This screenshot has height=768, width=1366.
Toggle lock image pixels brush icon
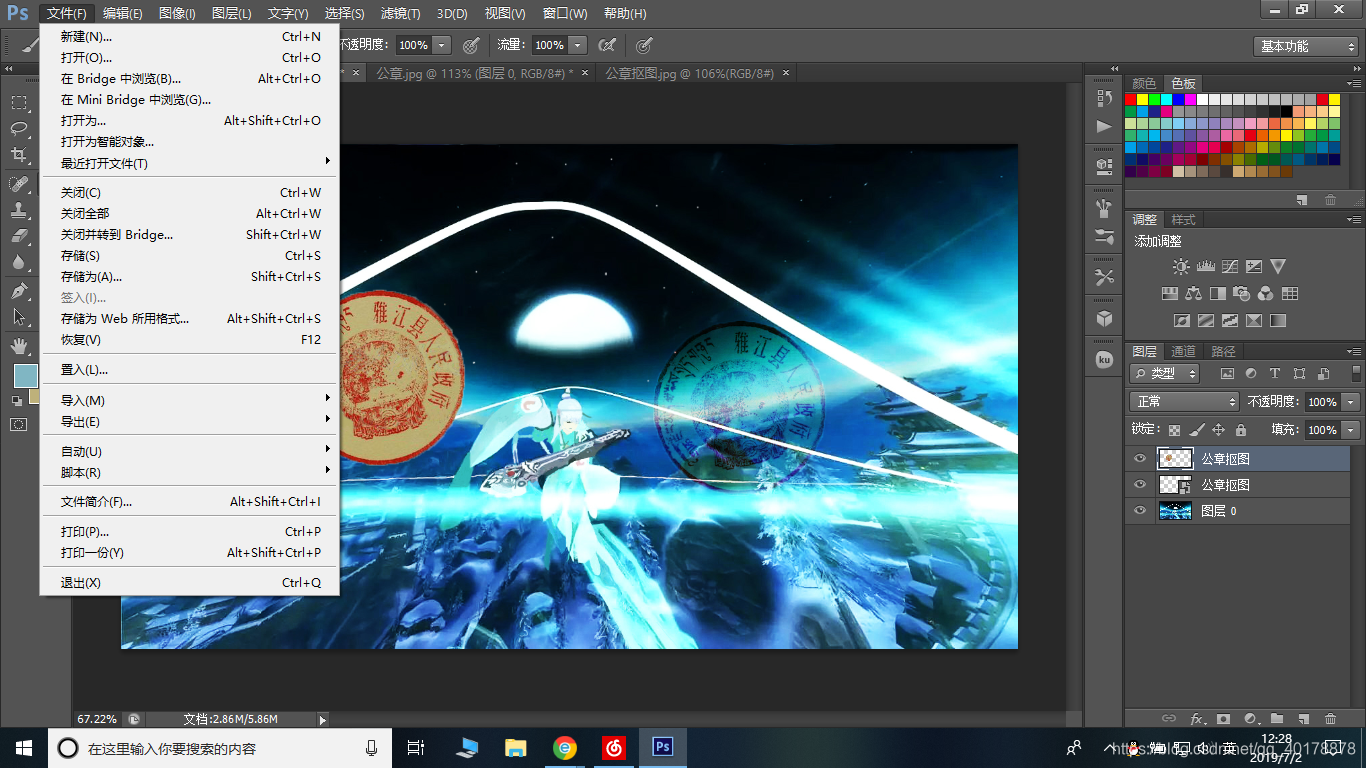(x=1196, y=430)
